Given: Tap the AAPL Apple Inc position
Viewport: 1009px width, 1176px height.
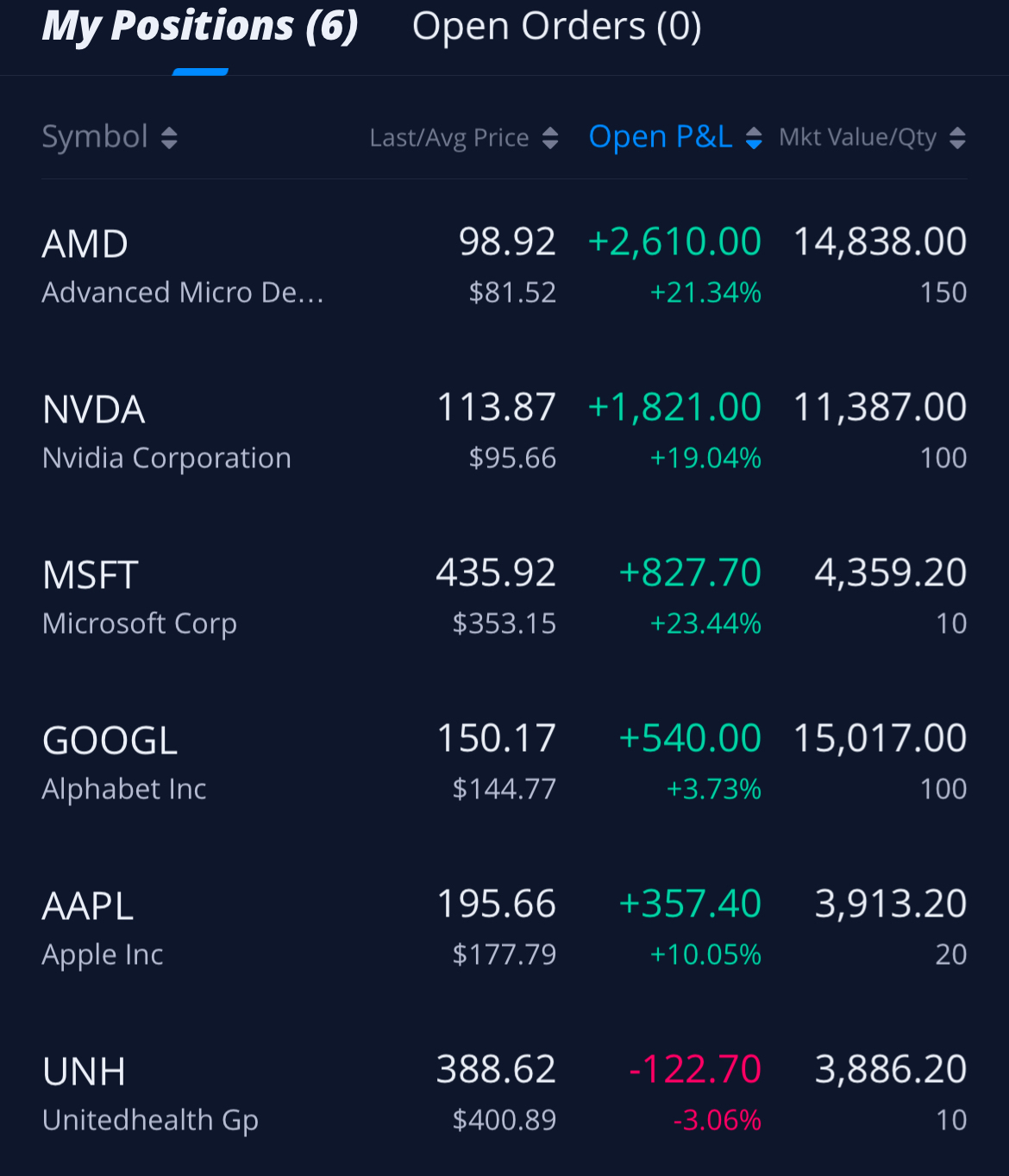Looking at the screenshot, I should click(504, 928).
